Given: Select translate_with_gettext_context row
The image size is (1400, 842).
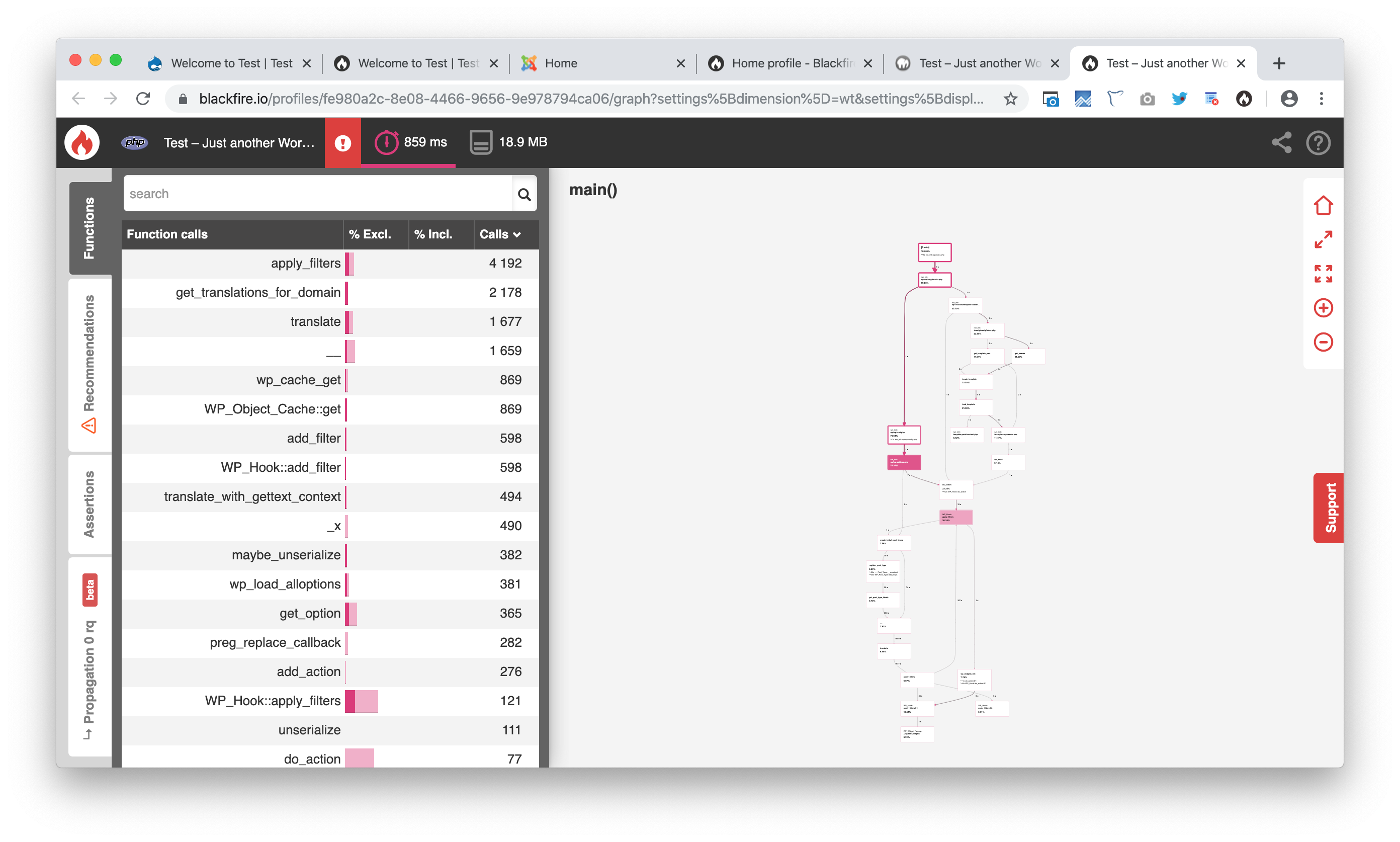Looking at the screenshot, I should [x=330, y=496].
